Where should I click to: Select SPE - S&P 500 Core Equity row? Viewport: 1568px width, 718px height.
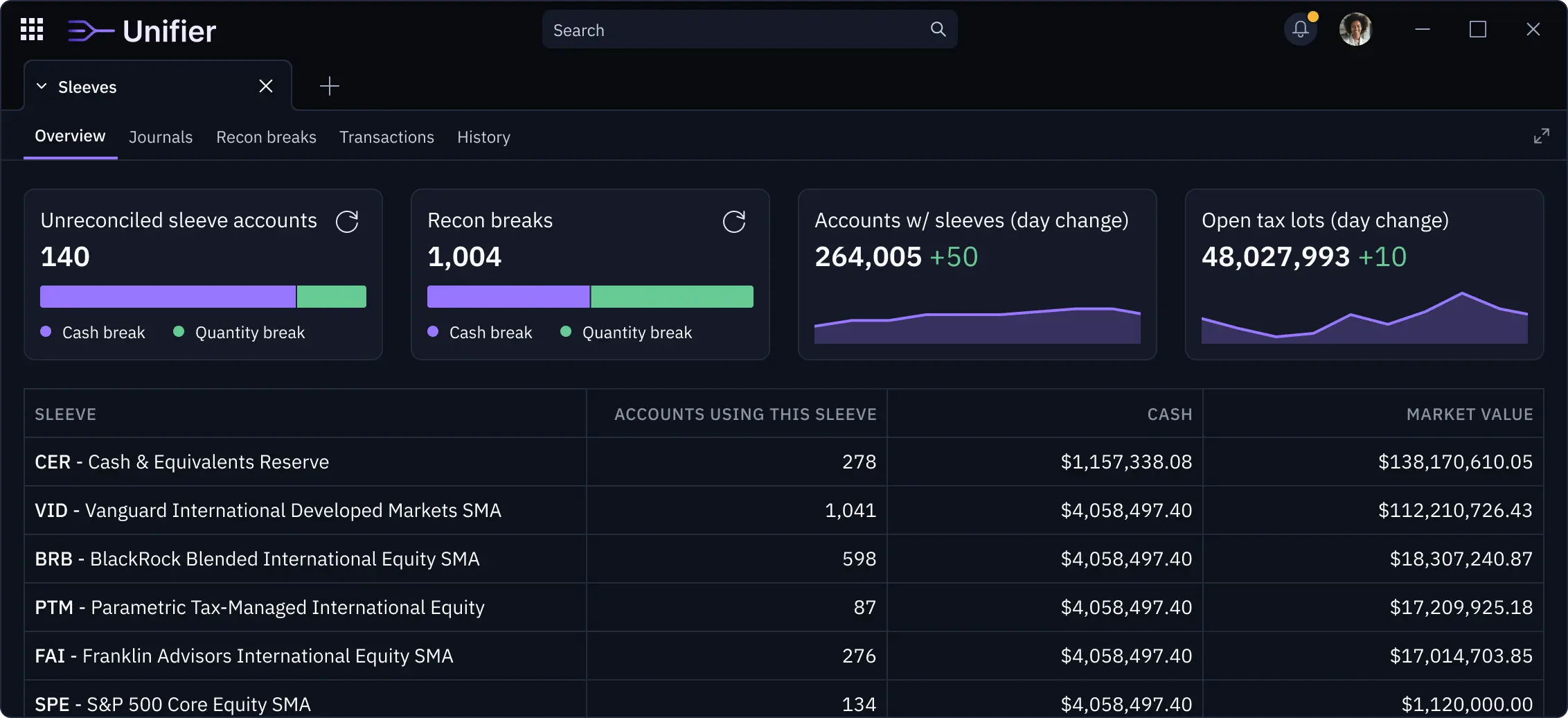784,699
